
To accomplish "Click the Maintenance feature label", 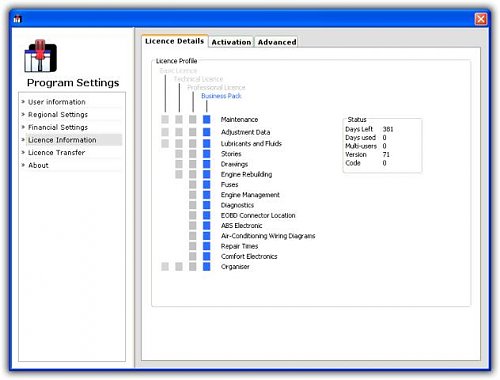I will (x=239, y=119).
